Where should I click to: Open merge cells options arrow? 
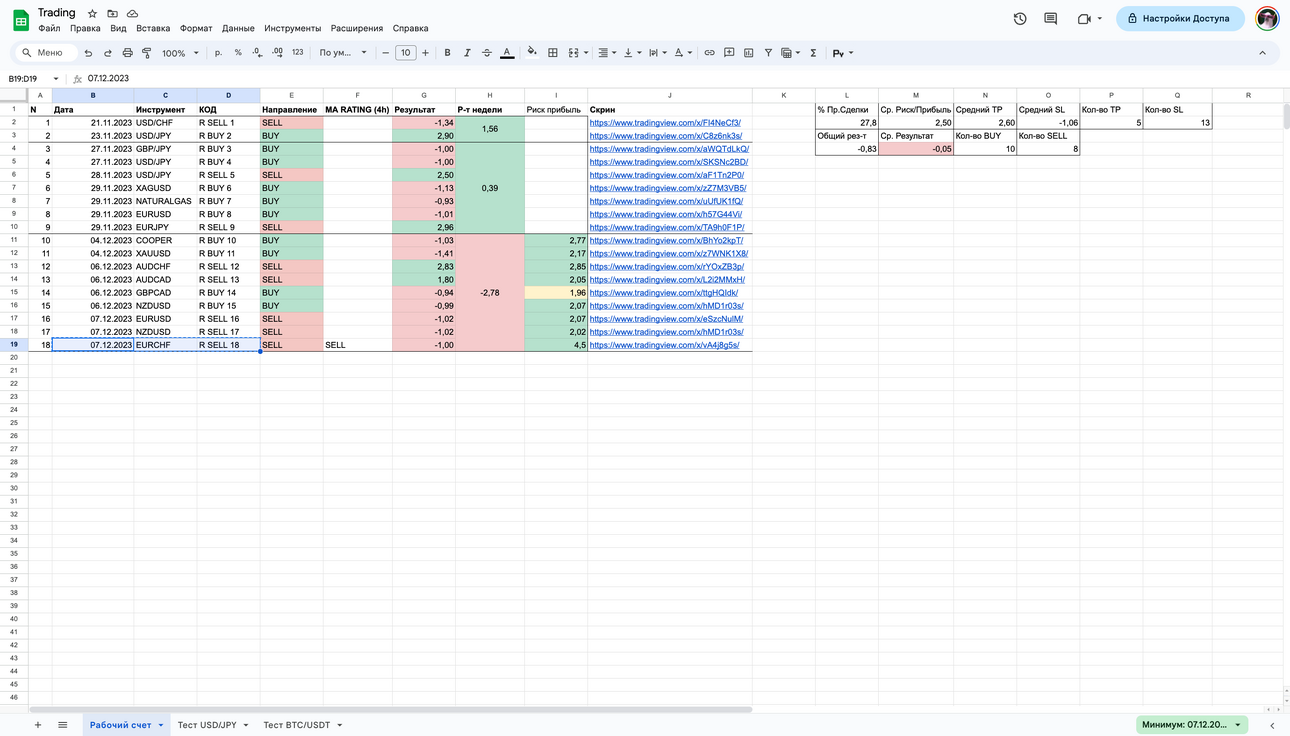coord(586,53)
